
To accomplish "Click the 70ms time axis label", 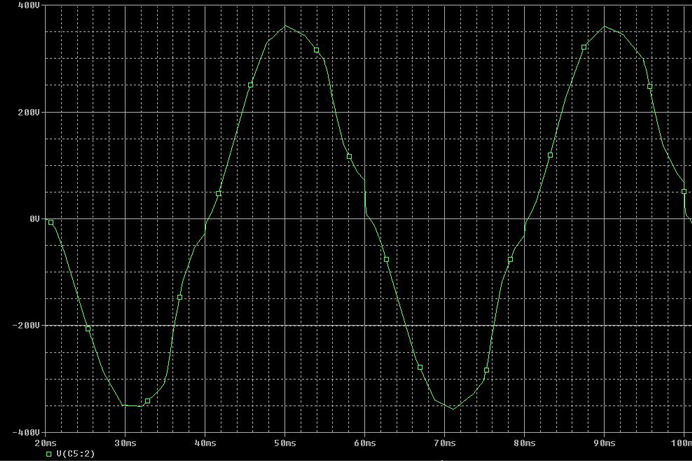I will (x=444, y=443).
